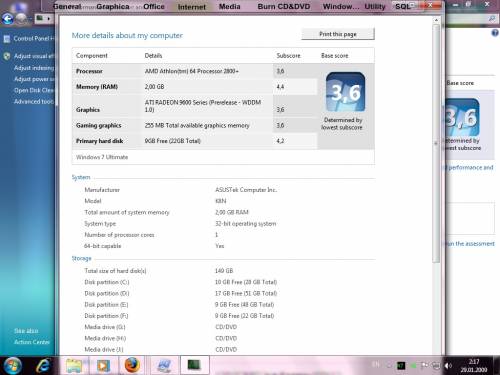This screenshot has width=500, height=375.
Task: Open the Windows Start orb
Action: (x=12, y=365)
